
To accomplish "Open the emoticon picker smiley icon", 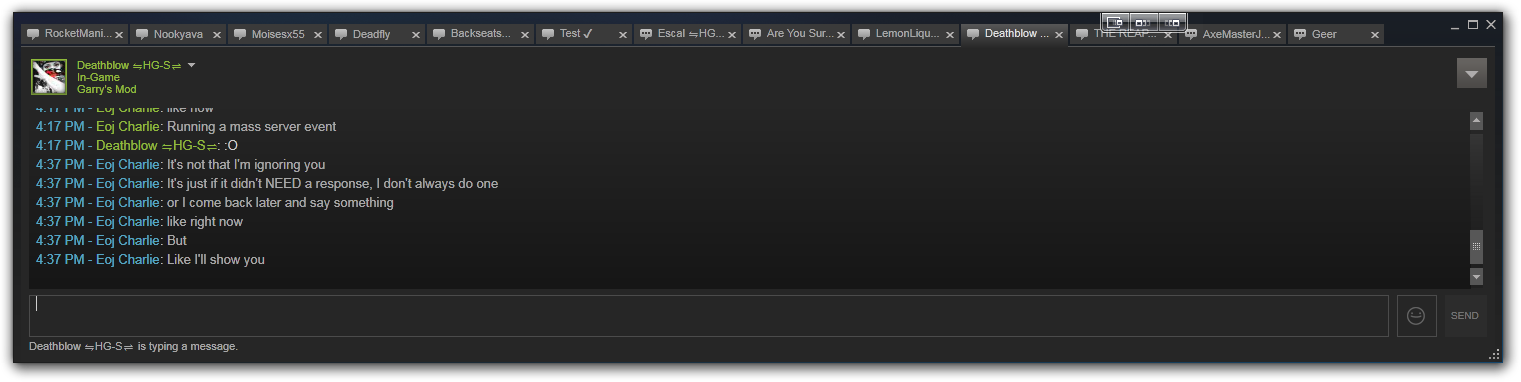I will [1416, 316].
